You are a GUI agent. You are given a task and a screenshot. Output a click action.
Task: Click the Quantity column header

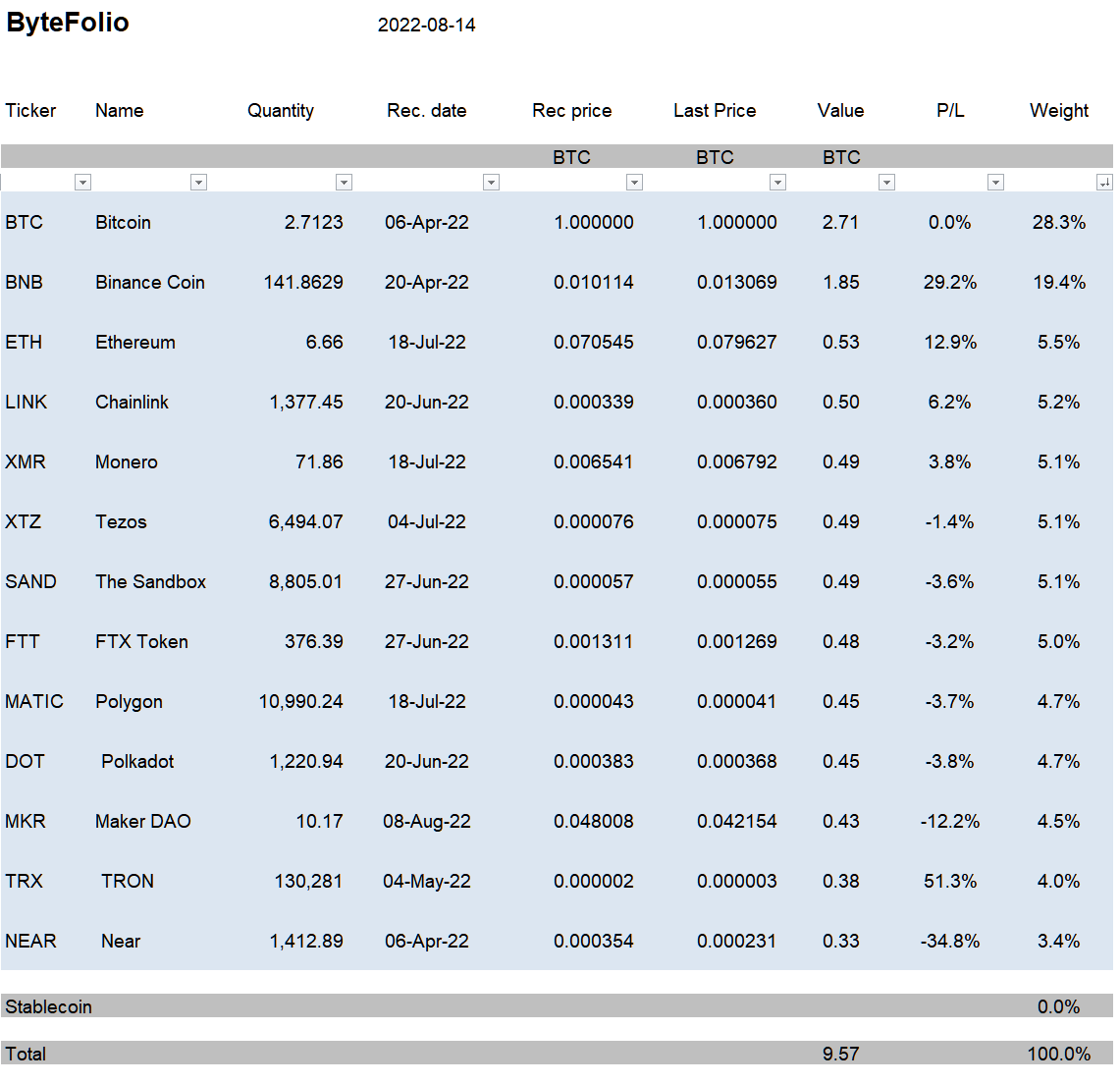(281, 111)
